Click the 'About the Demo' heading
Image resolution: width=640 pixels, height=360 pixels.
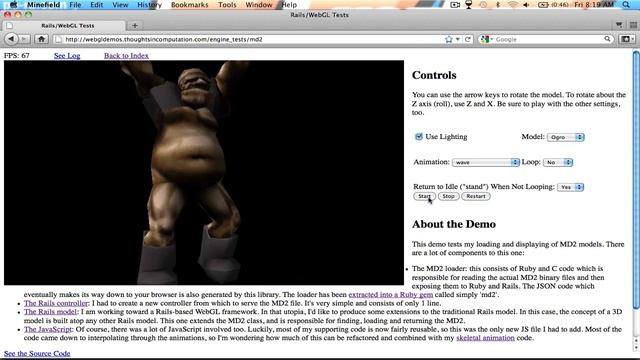click(x=454, y=224)
